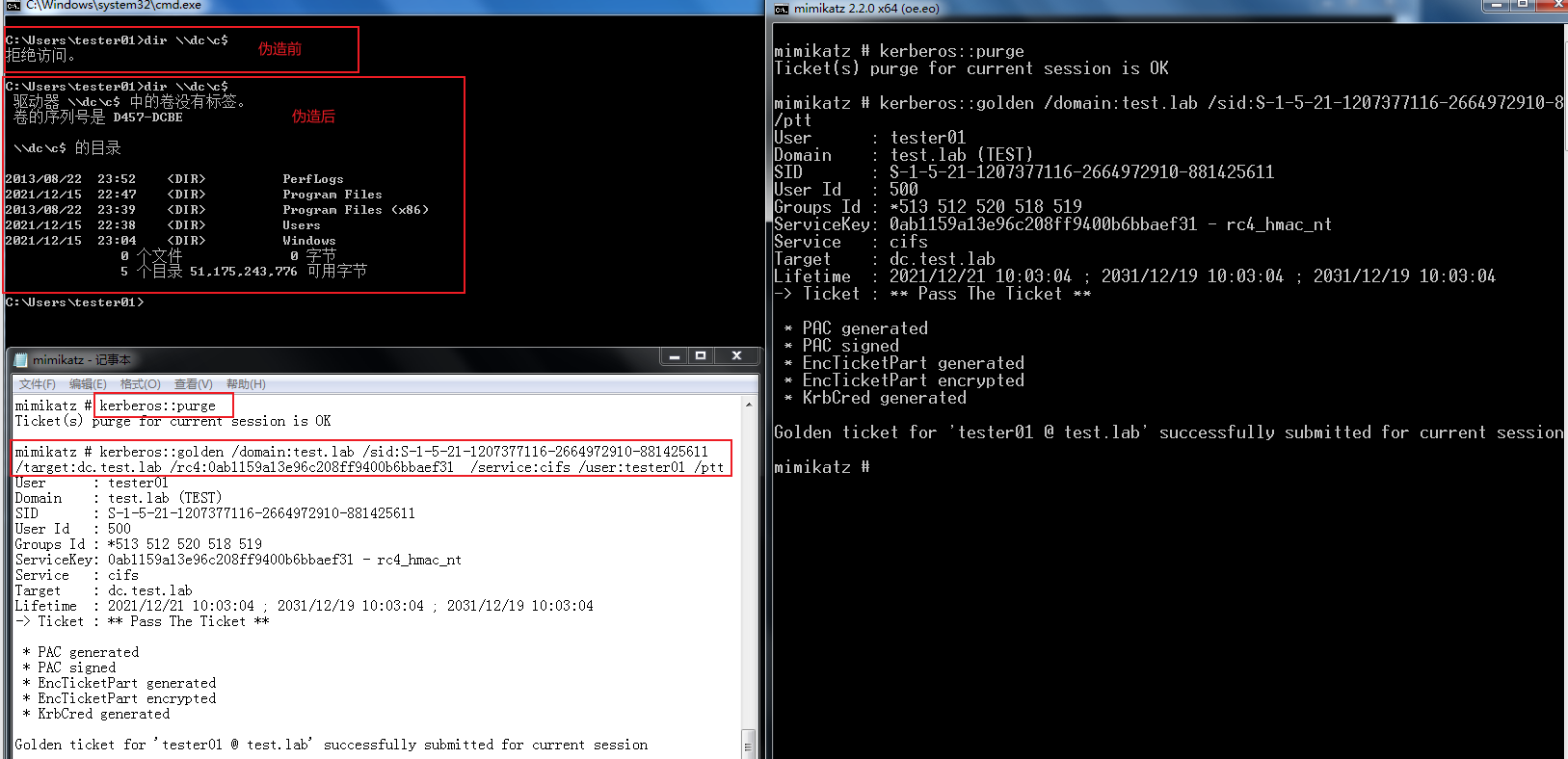1568x759 pixels.
Task: Open the 格式(O) menu in Notepad
Action: (141, 384)
